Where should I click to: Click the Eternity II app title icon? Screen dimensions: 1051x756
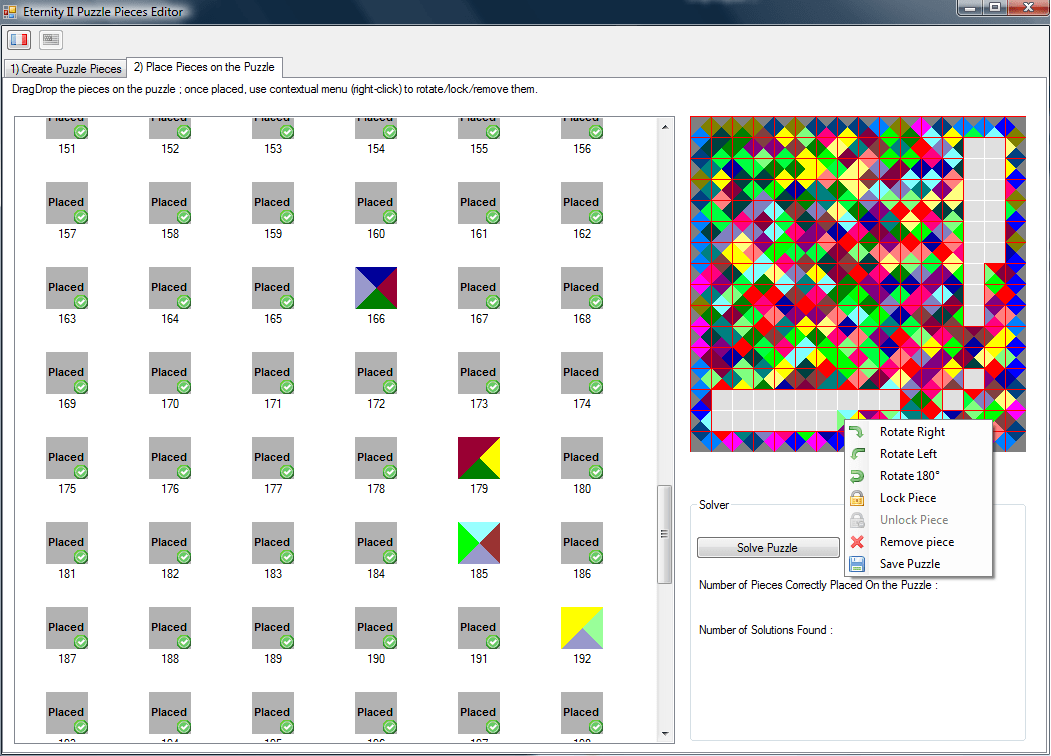[9, 11]
